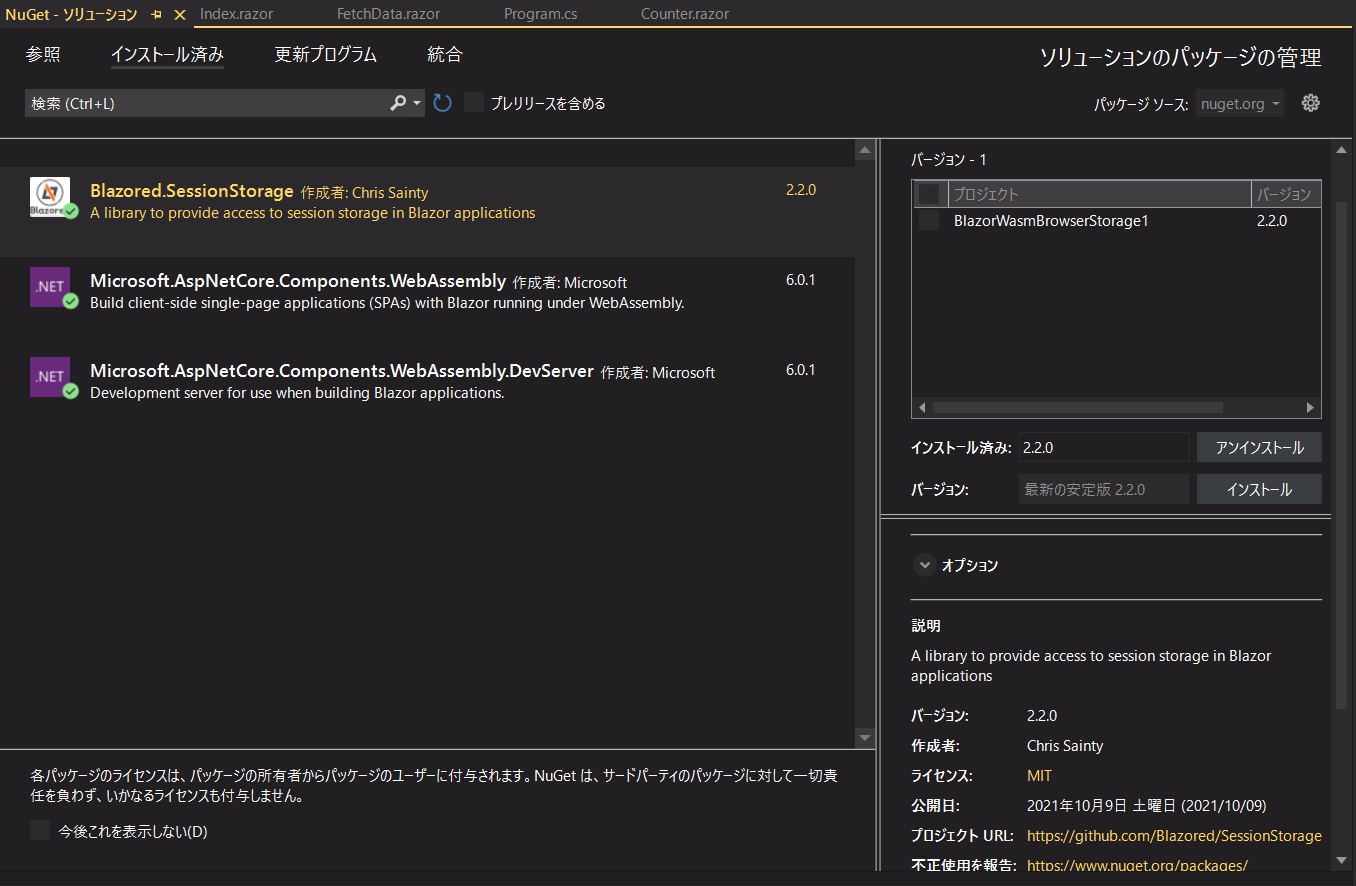Viewport: 1356px width, 886px height.
Task: Select Microsoft.AspNetCore.Components.WebAssembly package name
Action: [298, 281]
